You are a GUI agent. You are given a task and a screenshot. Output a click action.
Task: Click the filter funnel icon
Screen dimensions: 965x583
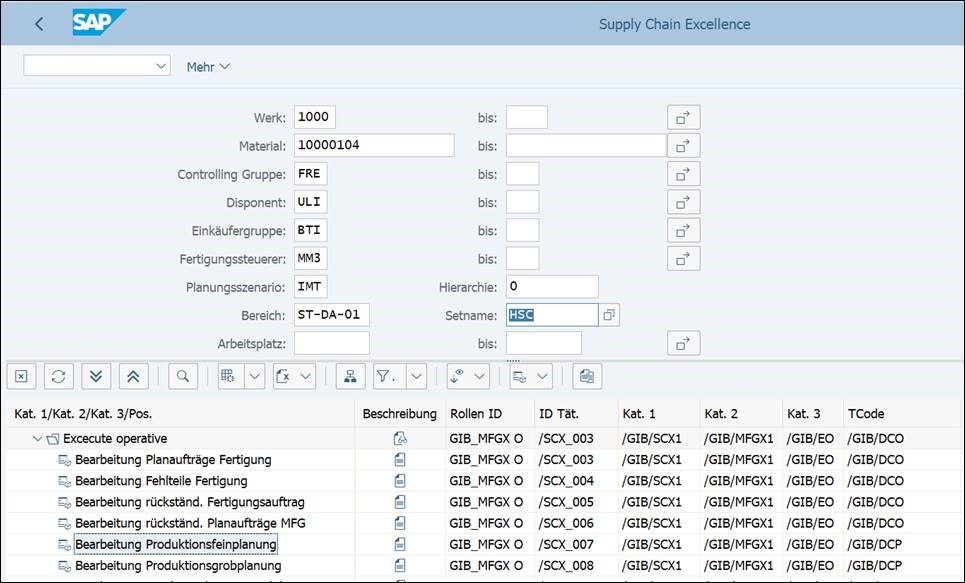[x=385, y=376]
